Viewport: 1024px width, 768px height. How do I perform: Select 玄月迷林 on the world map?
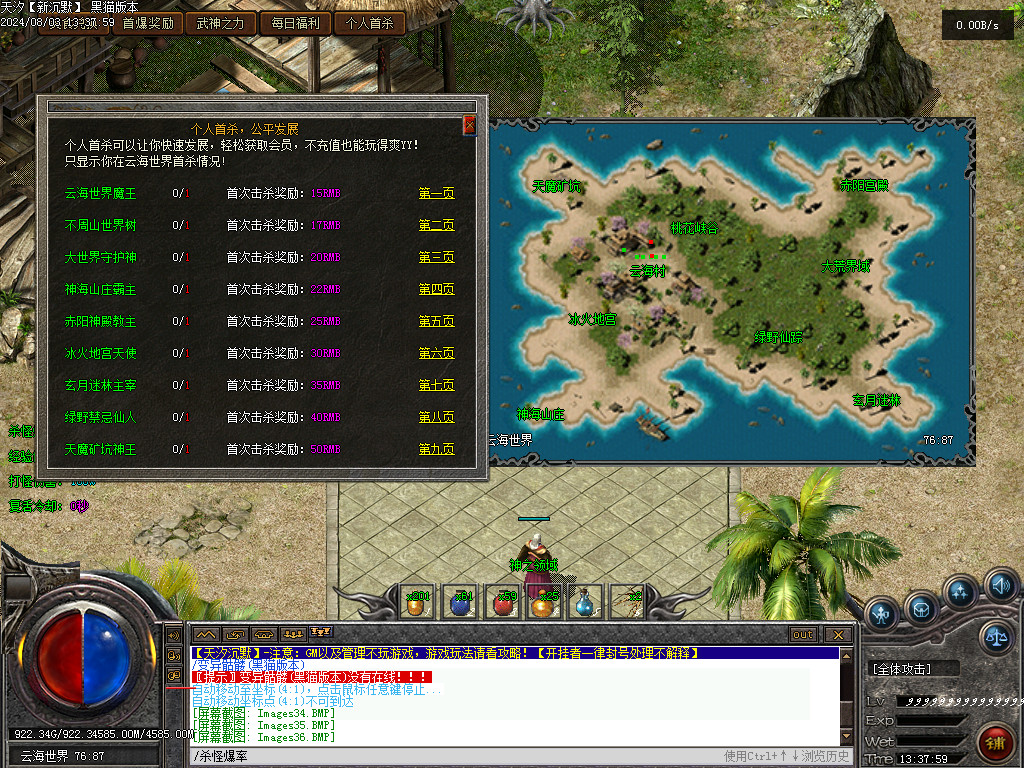click(876, 400)
